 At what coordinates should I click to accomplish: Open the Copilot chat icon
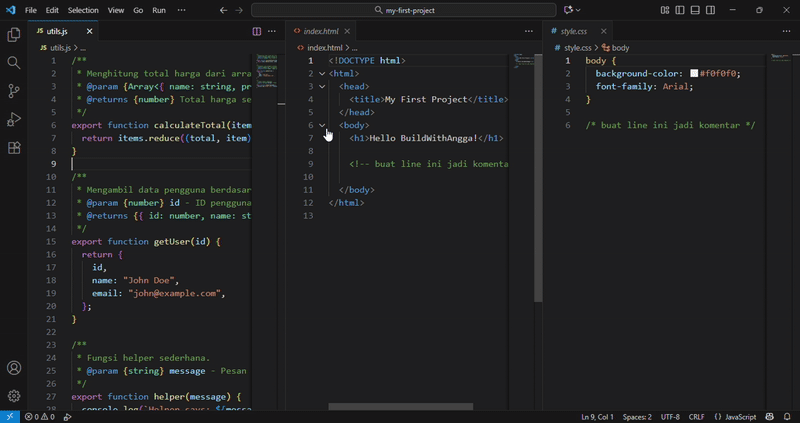[568, 10]
